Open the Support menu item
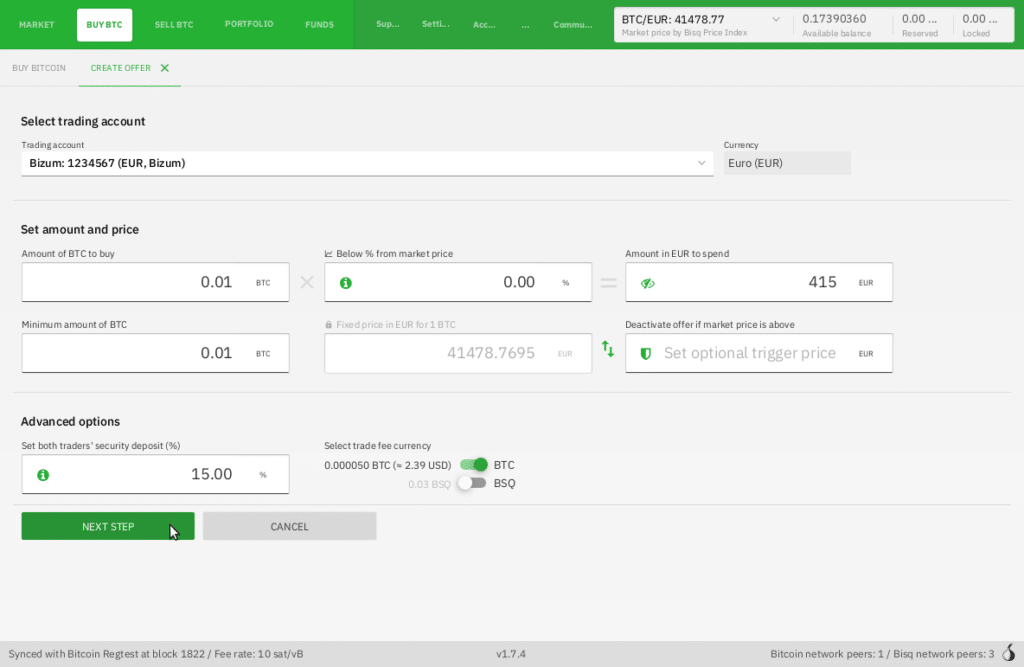Viewport: 1024px width, 667px height. tap(388, 24)
